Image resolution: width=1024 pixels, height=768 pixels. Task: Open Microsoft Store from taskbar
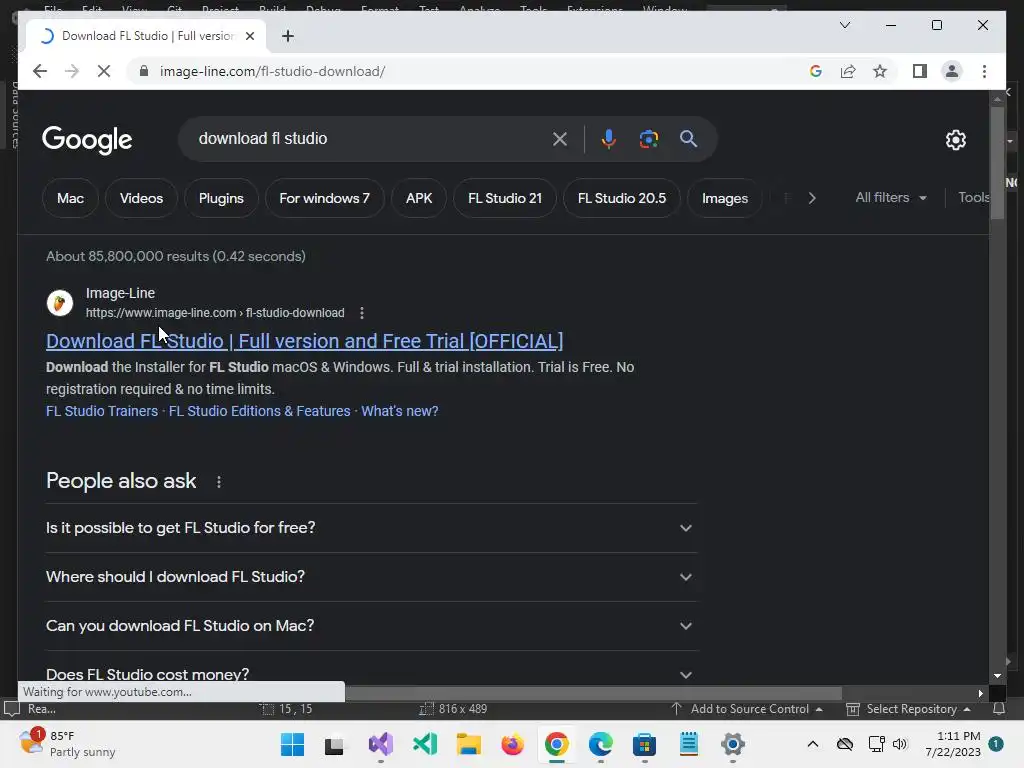pos(645,744)
